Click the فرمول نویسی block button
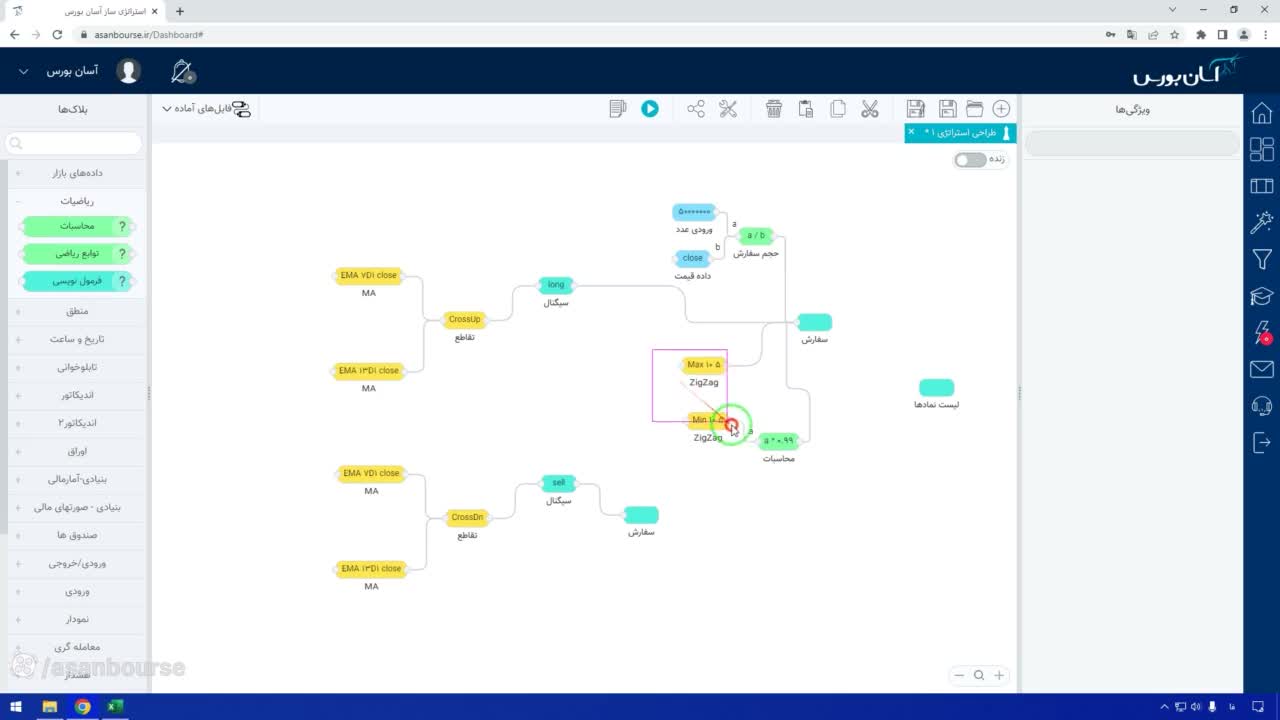 click(76, 282)
